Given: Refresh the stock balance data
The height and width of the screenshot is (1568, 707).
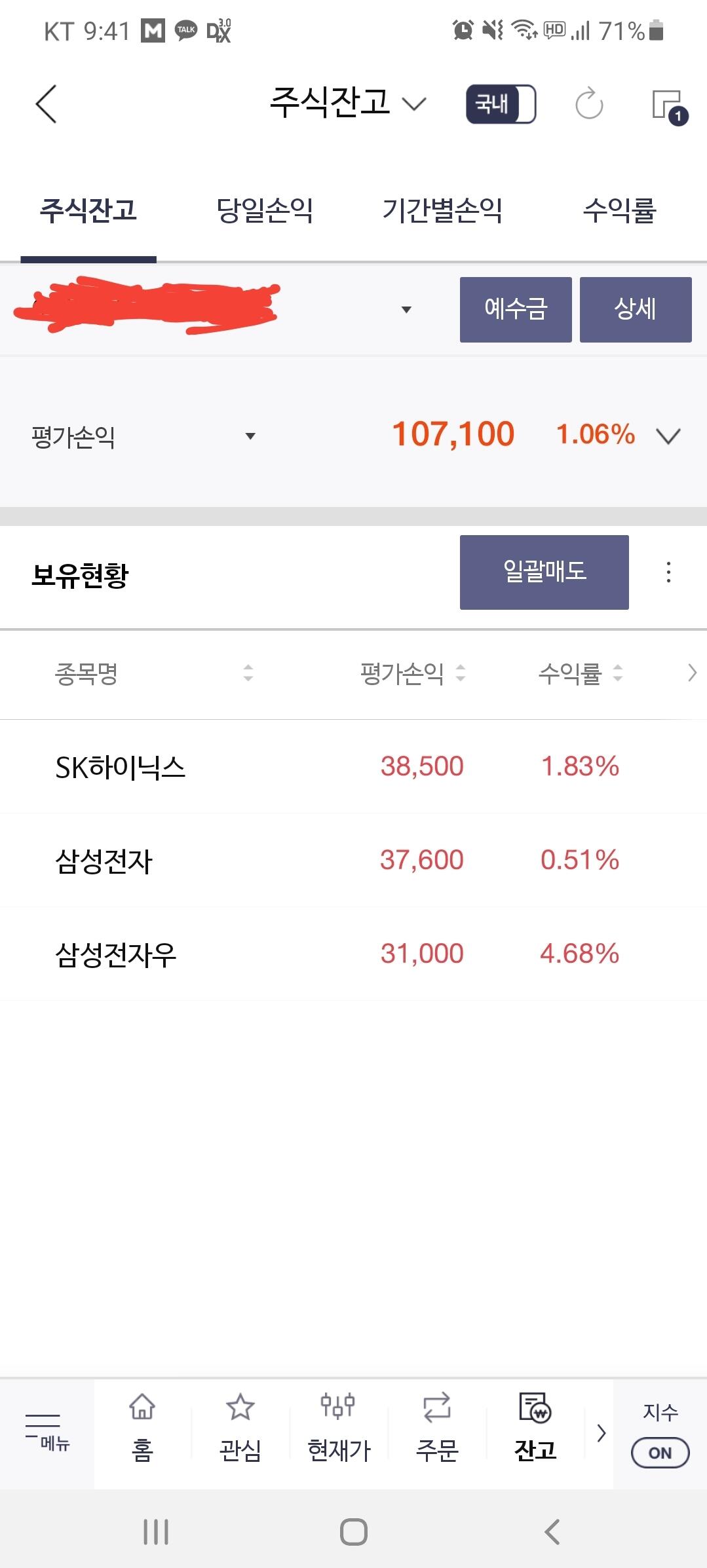Looking at the screenshot, I should pyautogui.click(x=588, y=104).
